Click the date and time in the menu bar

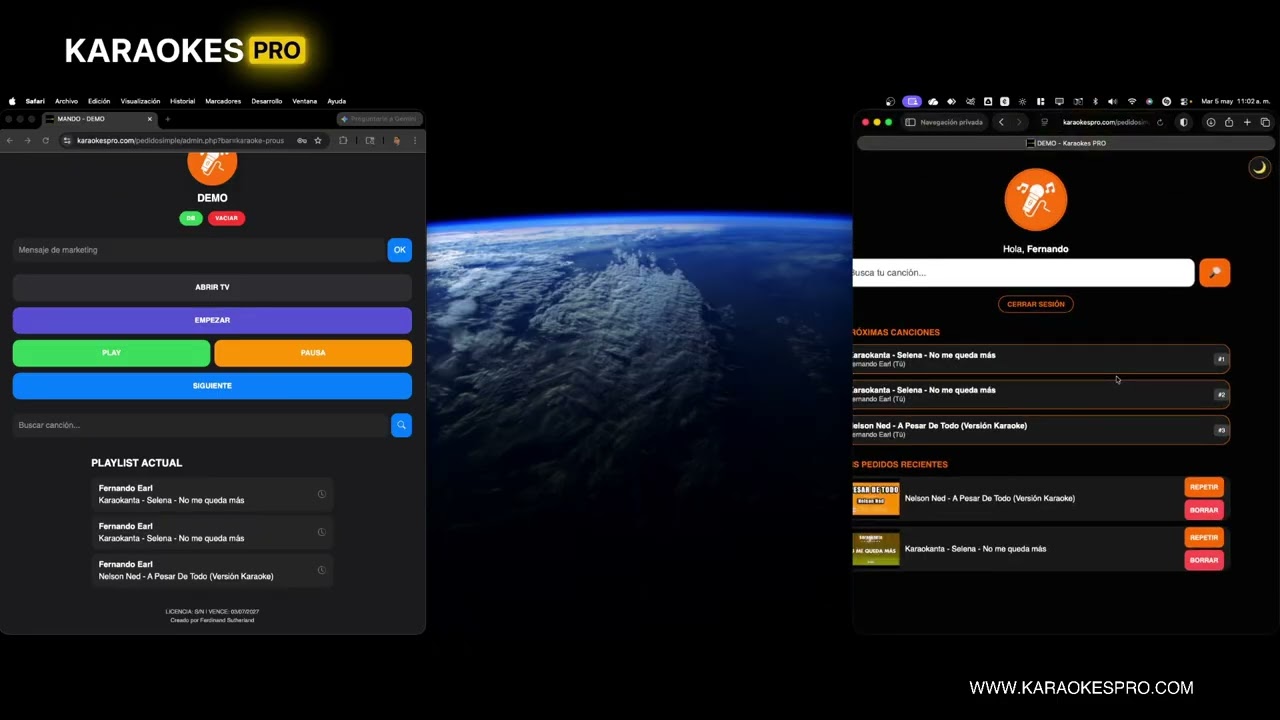click(x=1235, y=101)
